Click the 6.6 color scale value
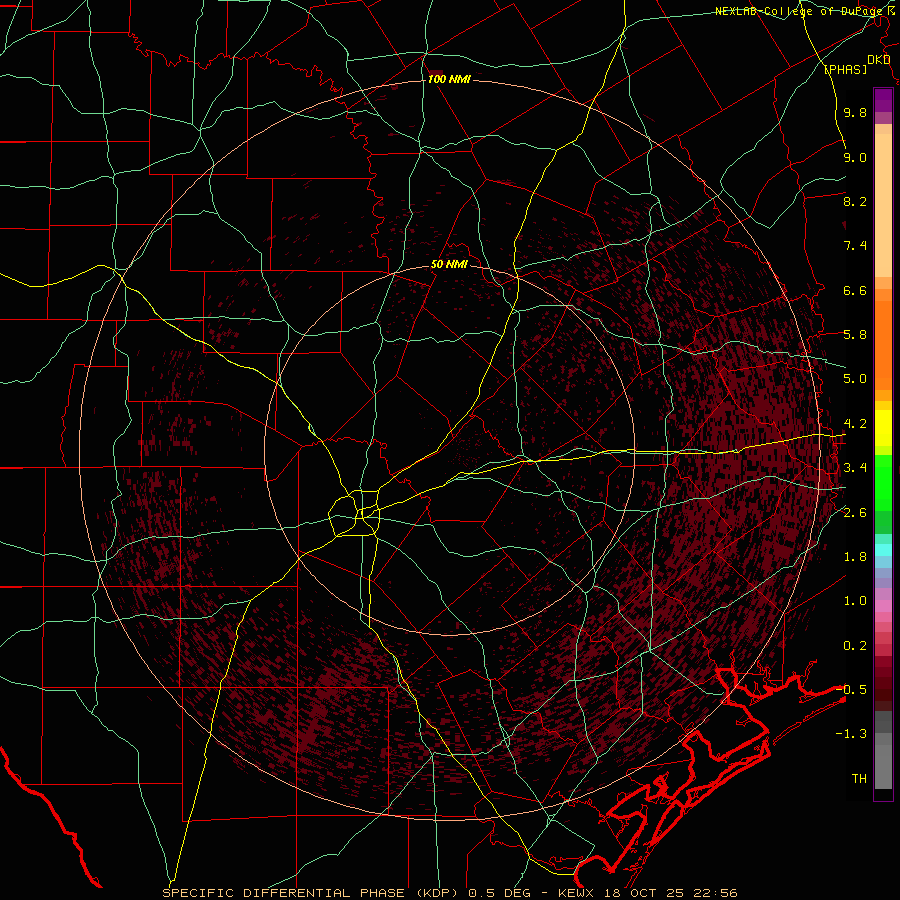Screen dimensions: 900x900 855,290
